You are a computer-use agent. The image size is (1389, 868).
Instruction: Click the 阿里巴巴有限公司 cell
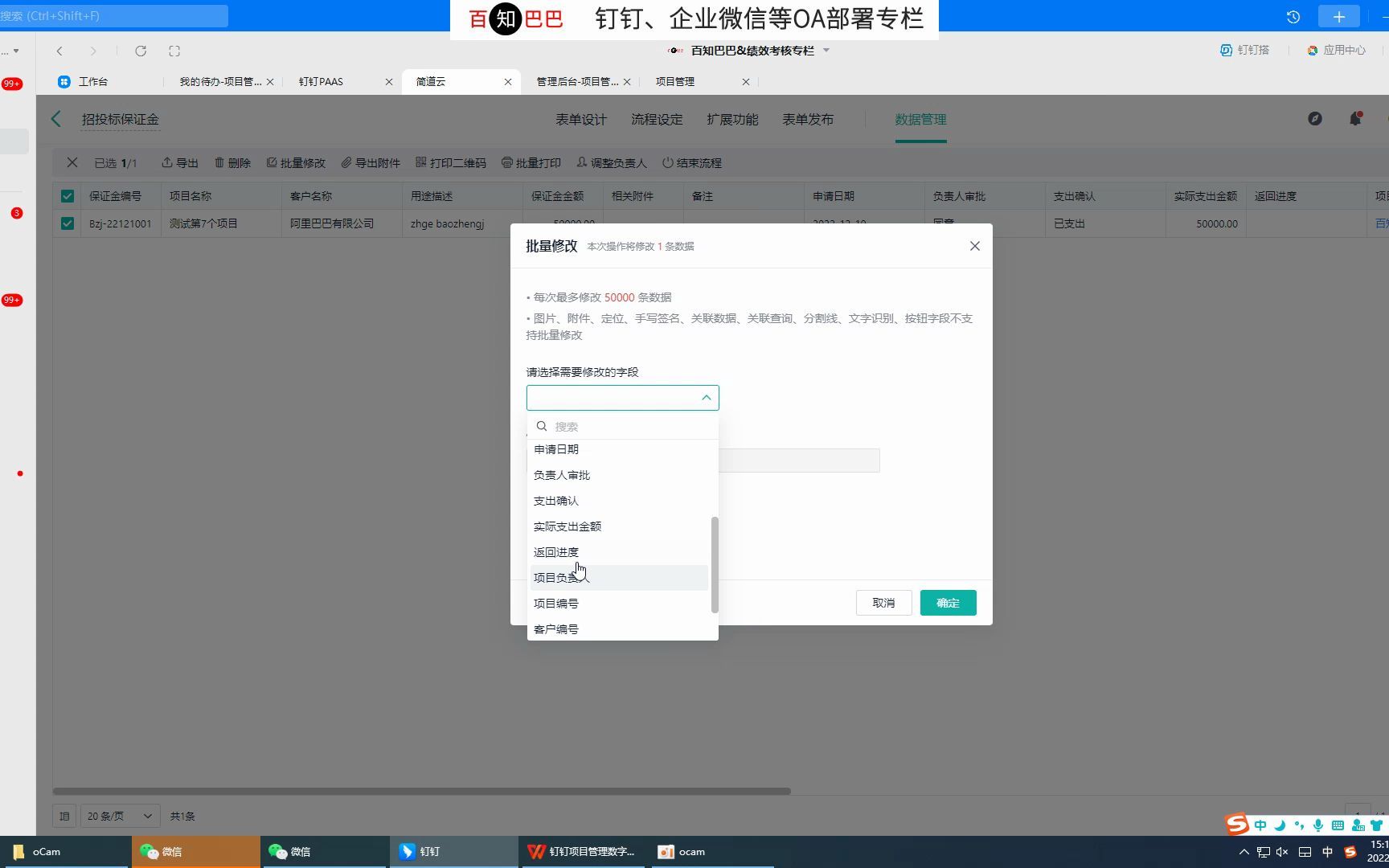[x=342, y=223]
